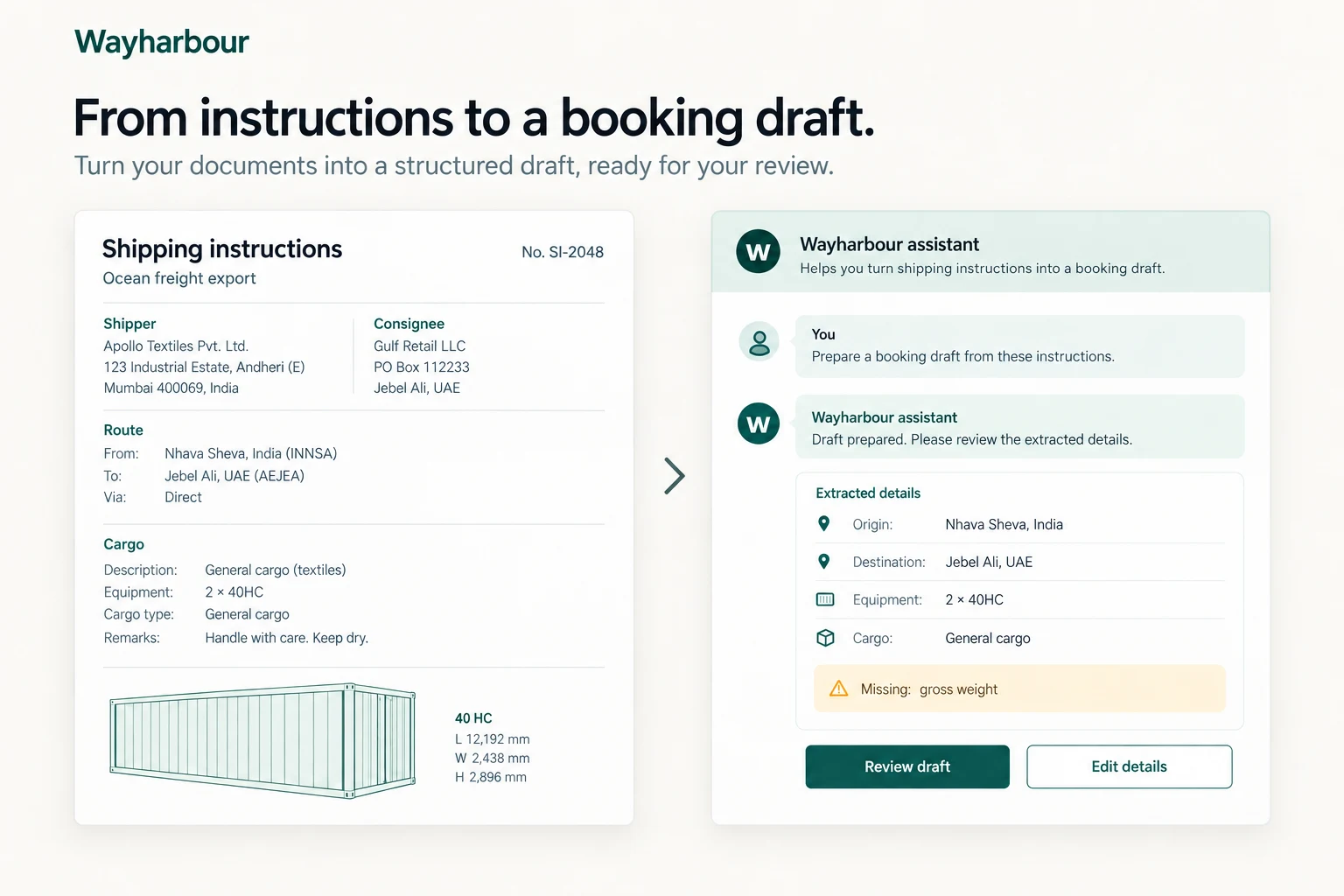This screenshot has width=1344, height=896.
Task: Click 'Nhava Sheva, India' in Extracted details
Action: (1004, 524)
